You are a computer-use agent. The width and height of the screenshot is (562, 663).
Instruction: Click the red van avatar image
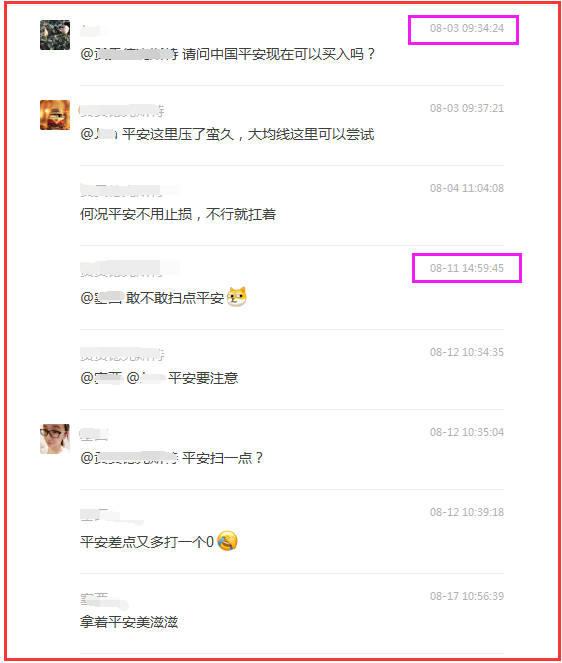pos(55,115)
